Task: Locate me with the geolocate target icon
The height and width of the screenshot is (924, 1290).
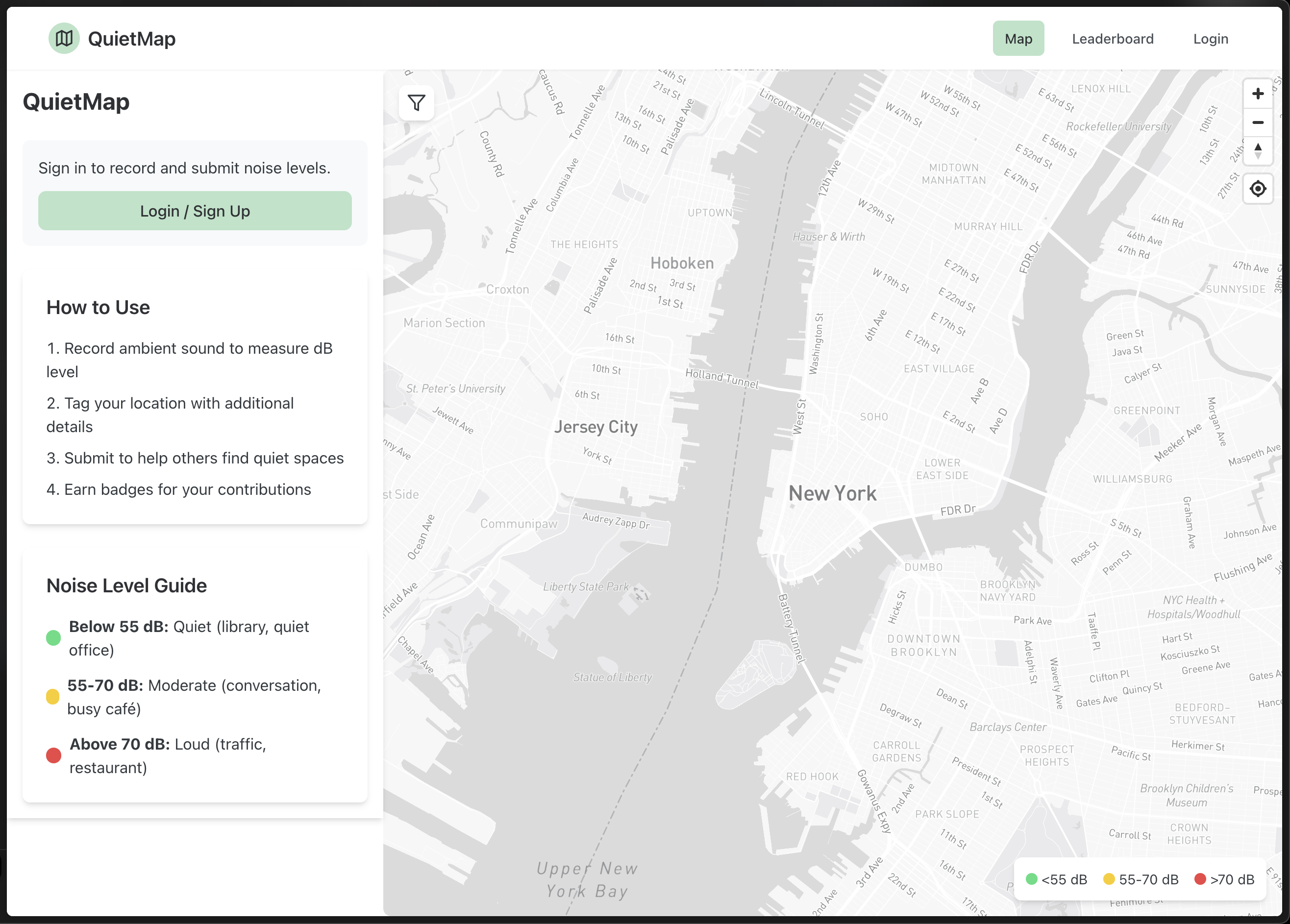Action: coord(1258,188)
